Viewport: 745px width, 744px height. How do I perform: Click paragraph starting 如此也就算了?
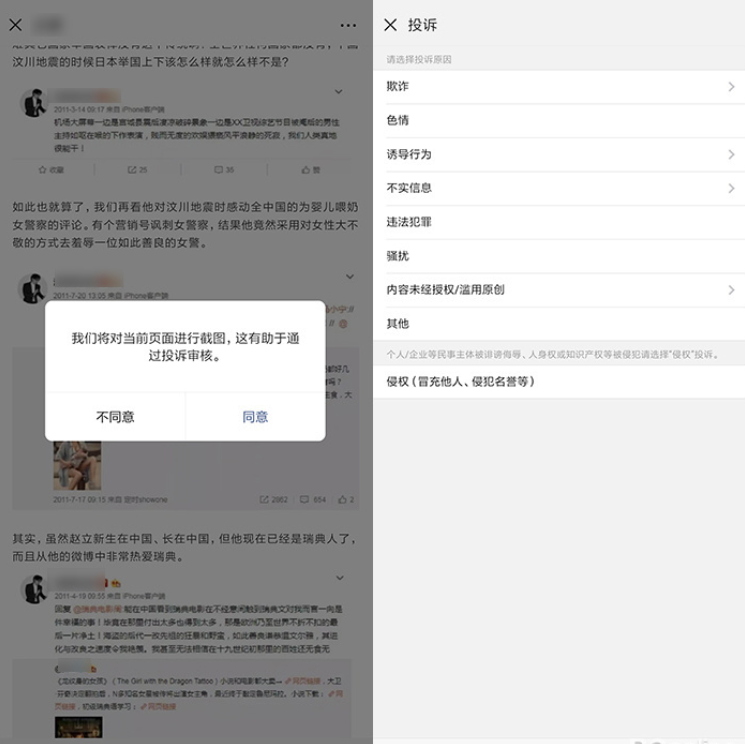click(x=185, y=225)
